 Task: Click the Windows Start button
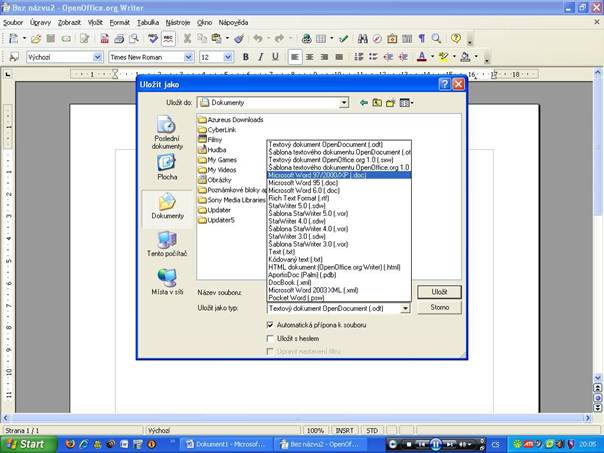pos(28,444)
